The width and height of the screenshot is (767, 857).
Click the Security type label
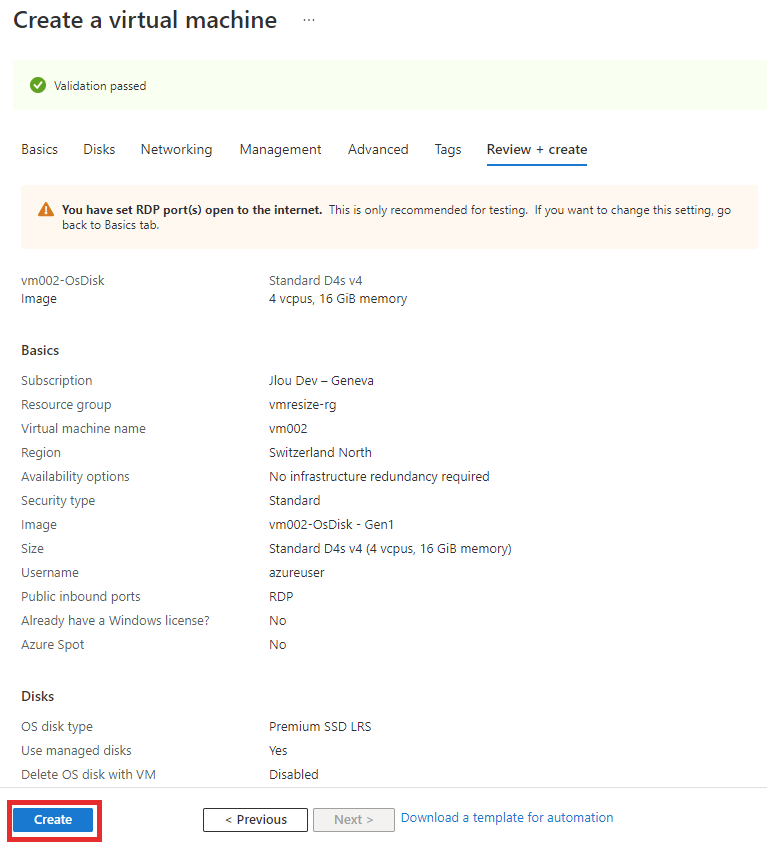point(58,501)
